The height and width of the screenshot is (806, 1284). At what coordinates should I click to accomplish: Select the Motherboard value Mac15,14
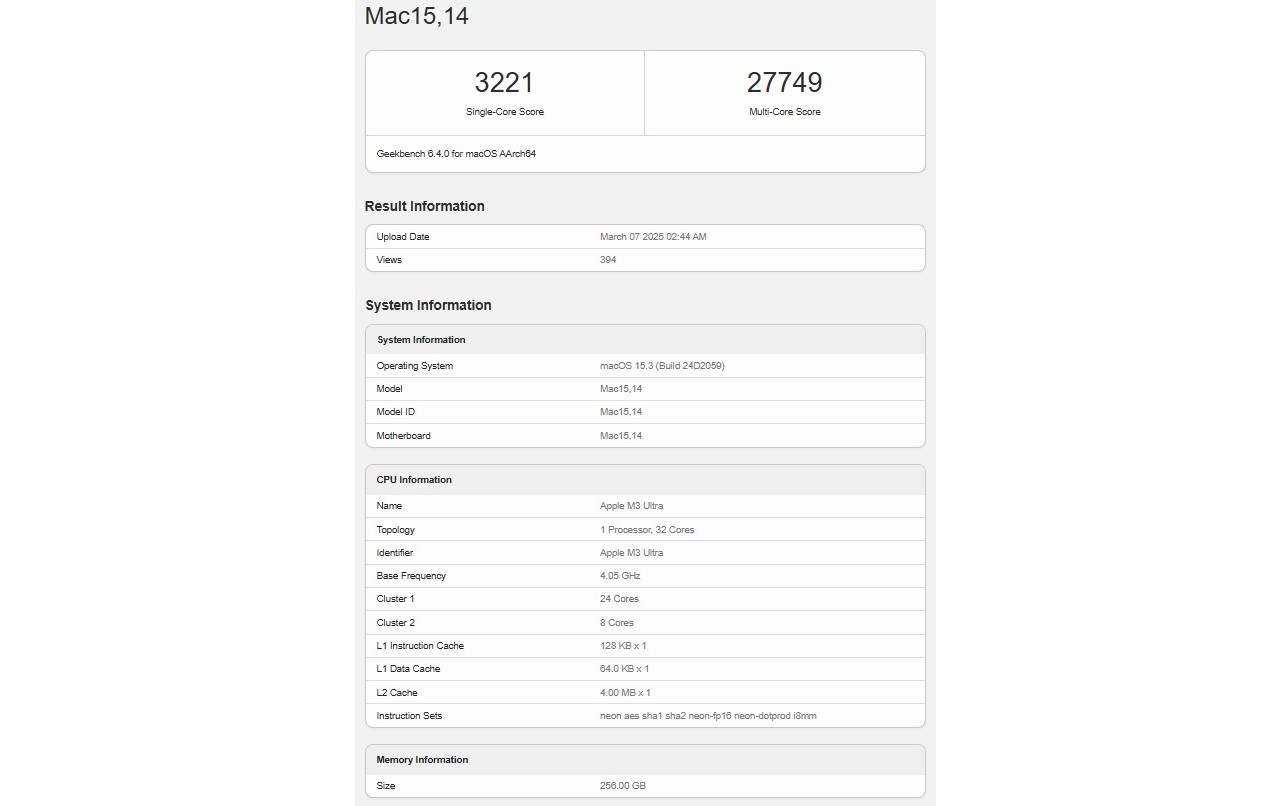click(x=621, y=436)
